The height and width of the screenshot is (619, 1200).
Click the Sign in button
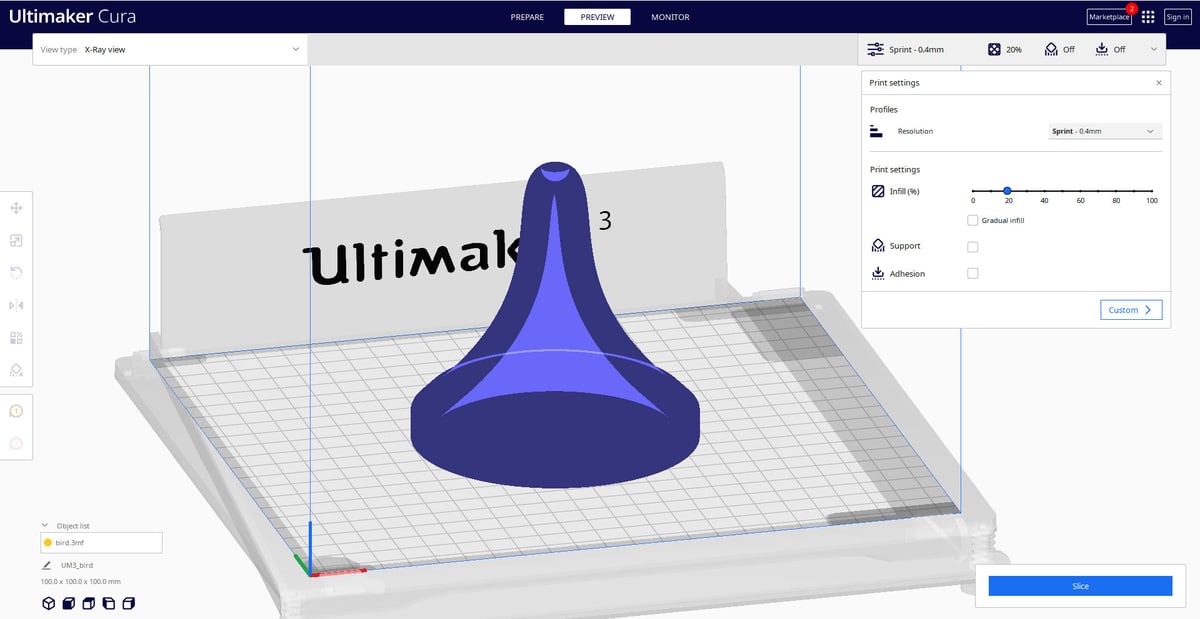coord(1177,17)
